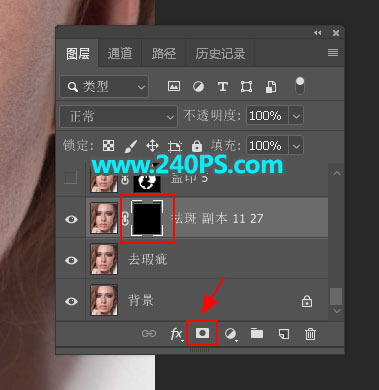
Task: Expand the 填充 fill slider arrow
Action: (296, 146)
